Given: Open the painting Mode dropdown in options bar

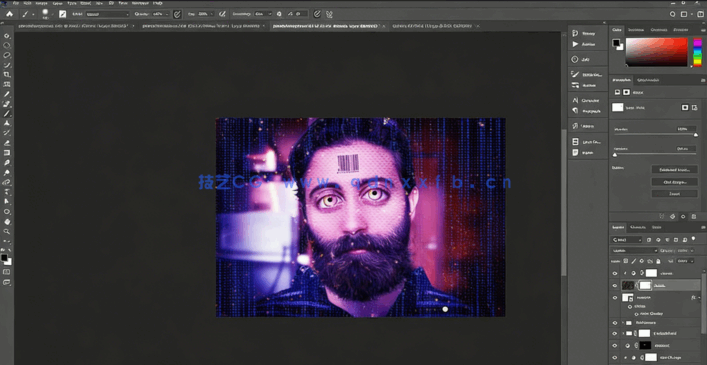Looking at the screenshot, I should 107,14.
